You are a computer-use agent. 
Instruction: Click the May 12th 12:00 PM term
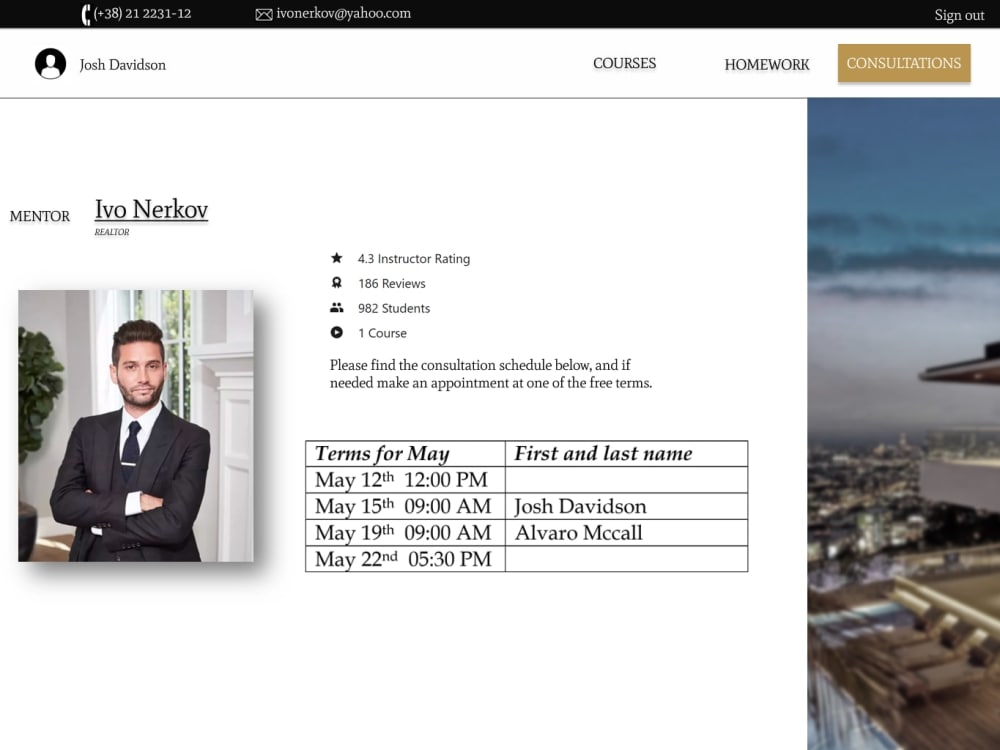pyautogui.click(x=402, y=480)
